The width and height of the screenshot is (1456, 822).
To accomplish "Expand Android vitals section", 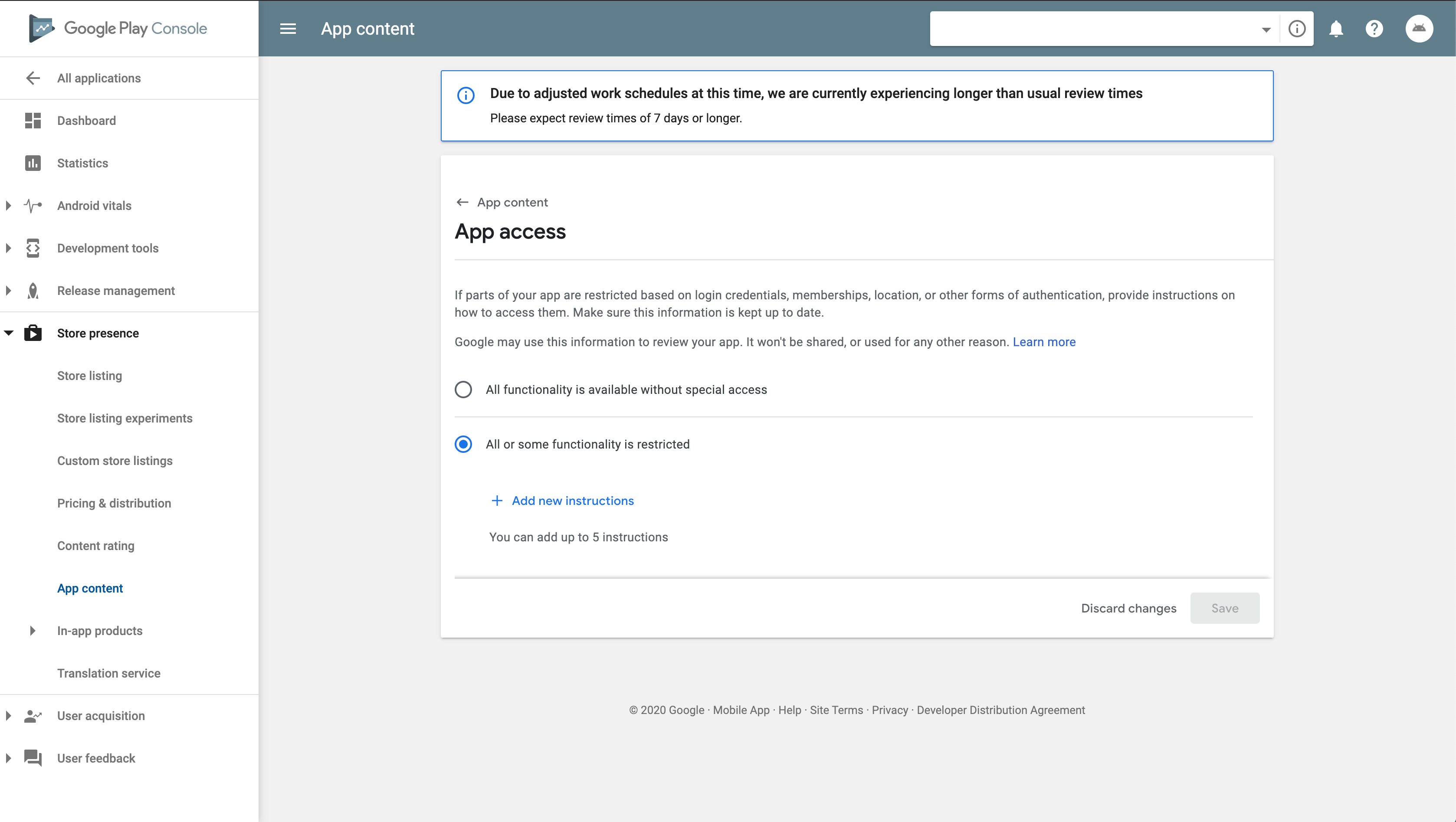I will pos(9,206).
